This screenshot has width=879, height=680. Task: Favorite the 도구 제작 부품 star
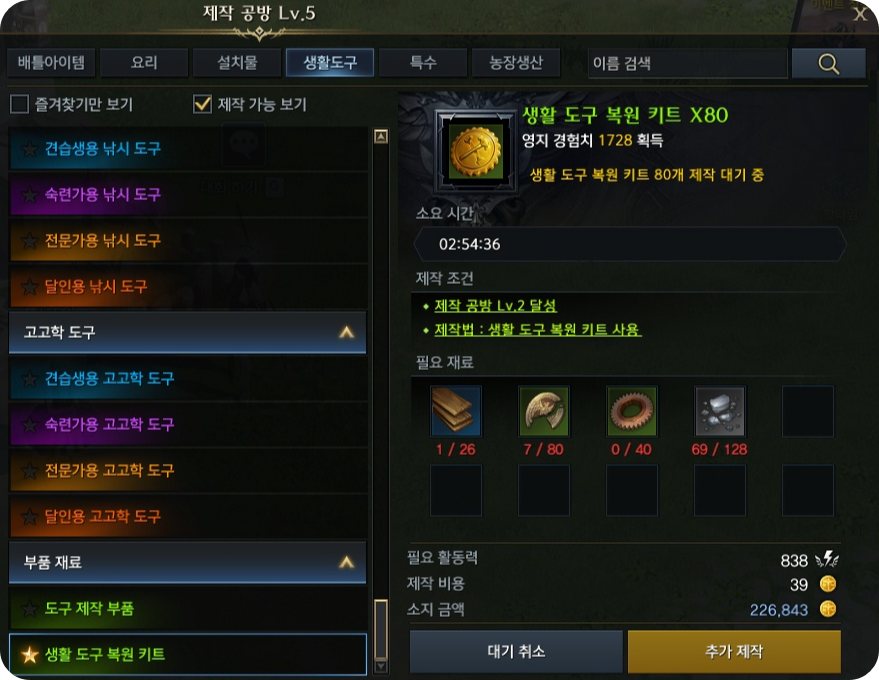pos(29,609)
